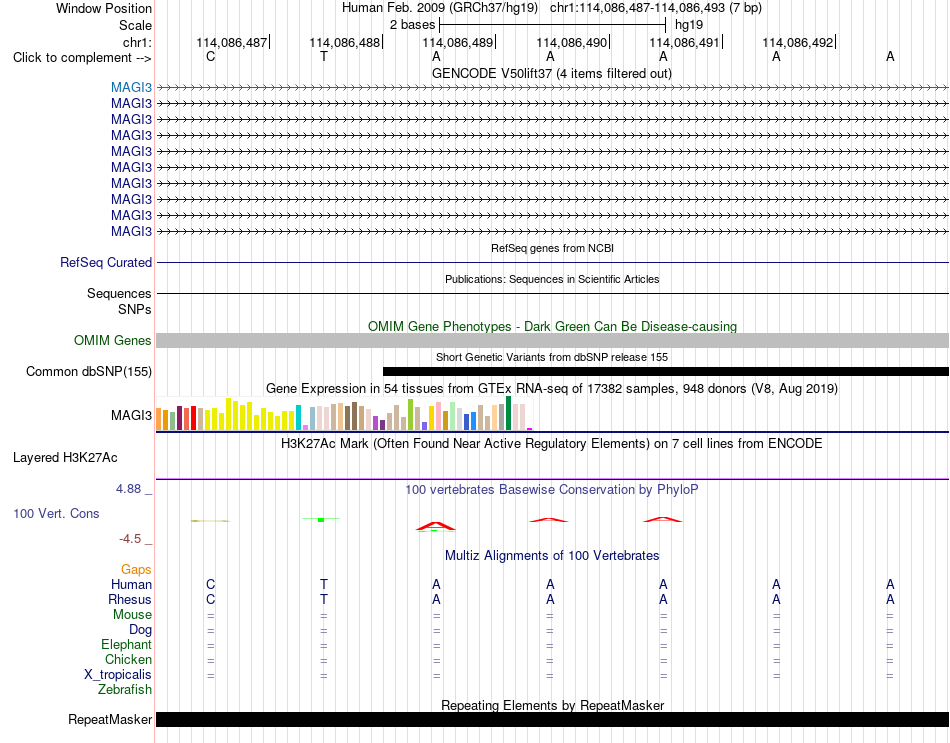Click the 4.88 PhyloP upper scale value
Screen dimensions: 950x743
(x=128, y=488)
